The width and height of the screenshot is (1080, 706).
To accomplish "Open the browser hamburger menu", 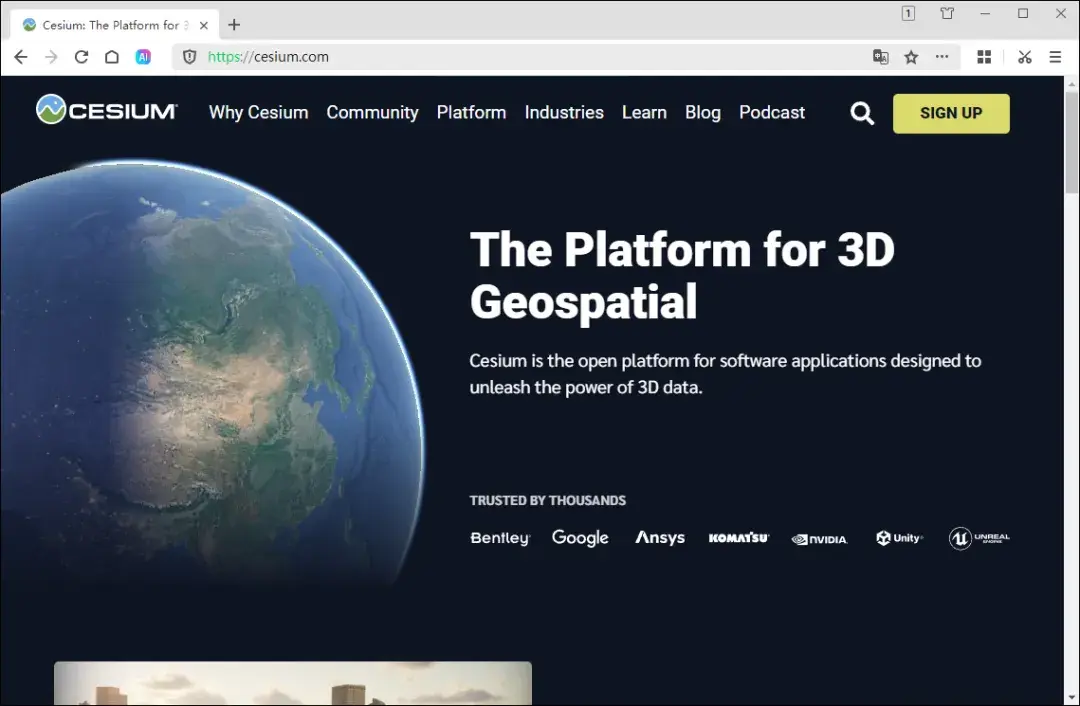I will (x=1055, y=57).
